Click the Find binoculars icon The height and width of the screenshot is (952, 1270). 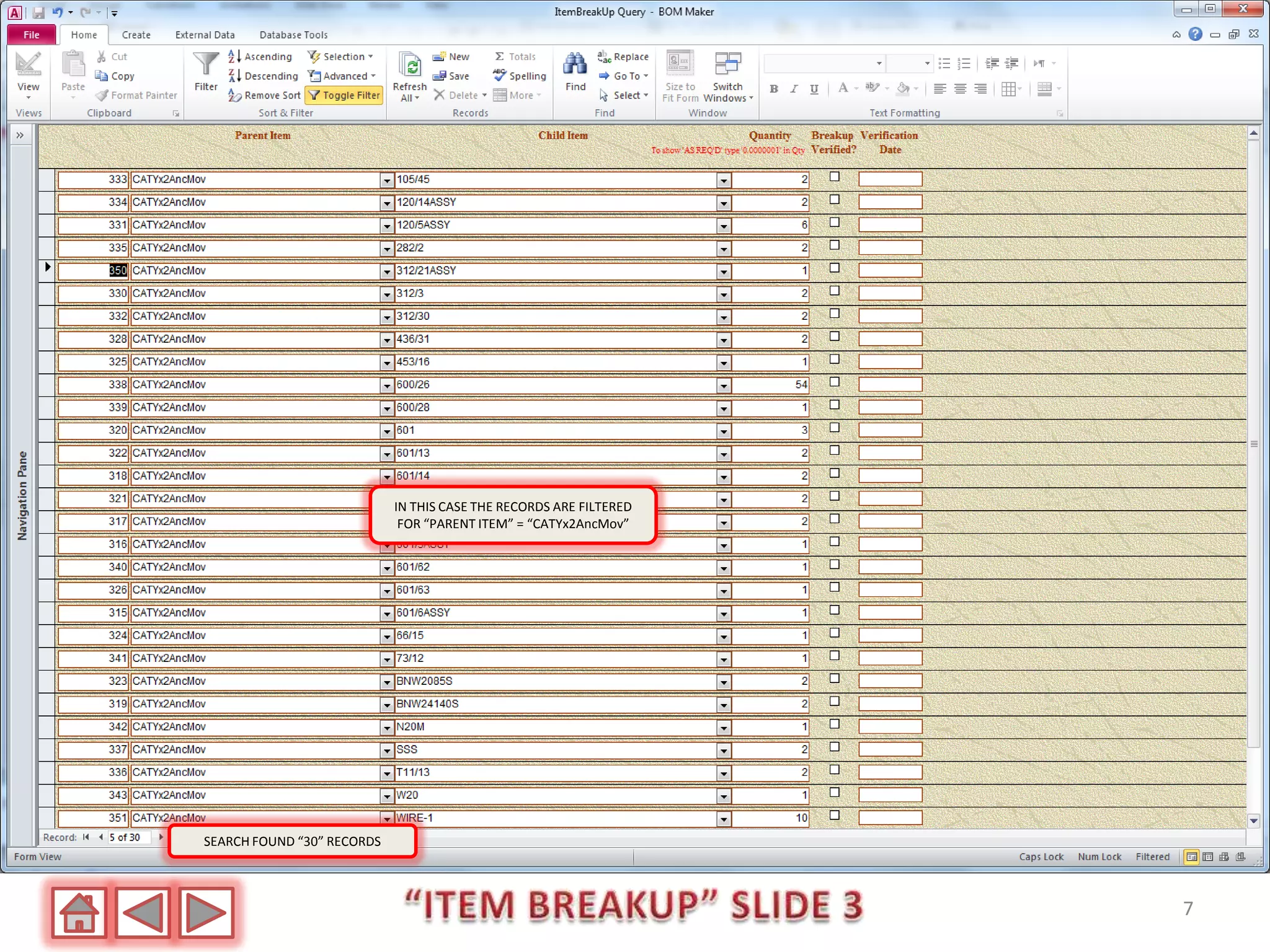click(x=575, y=64)
